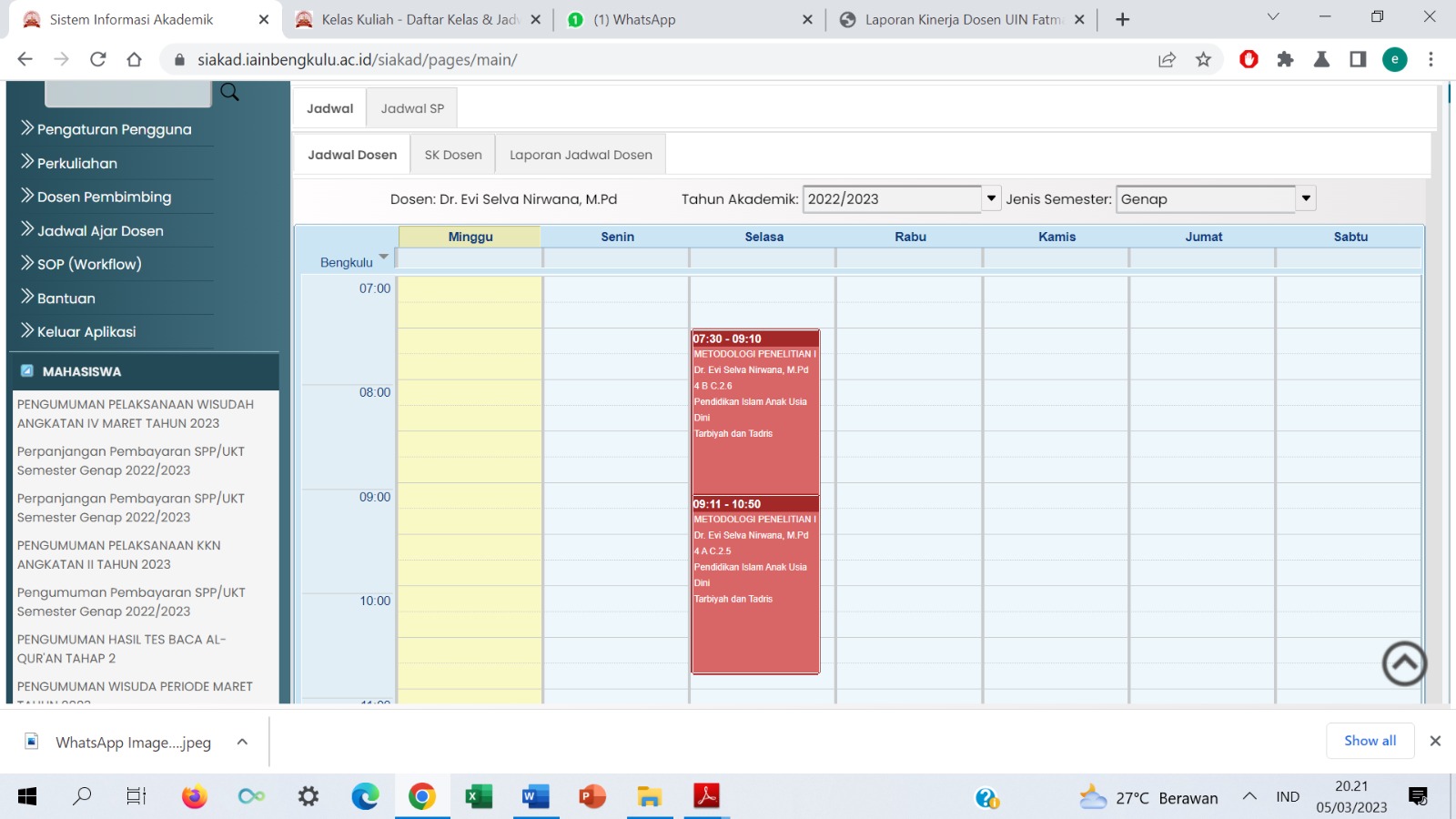Expand the Jenis Semester dropdown

point(1306,198)
